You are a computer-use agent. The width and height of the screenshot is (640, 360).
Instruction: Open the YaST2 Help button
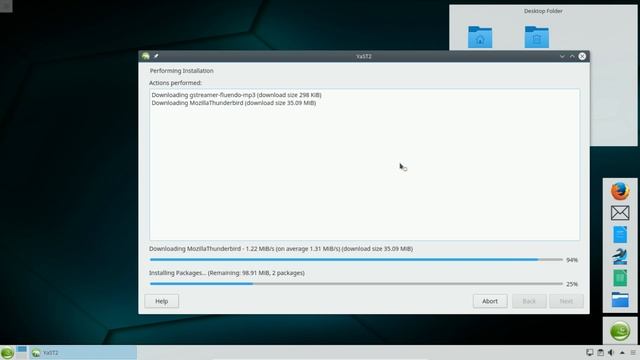[162, 301]
